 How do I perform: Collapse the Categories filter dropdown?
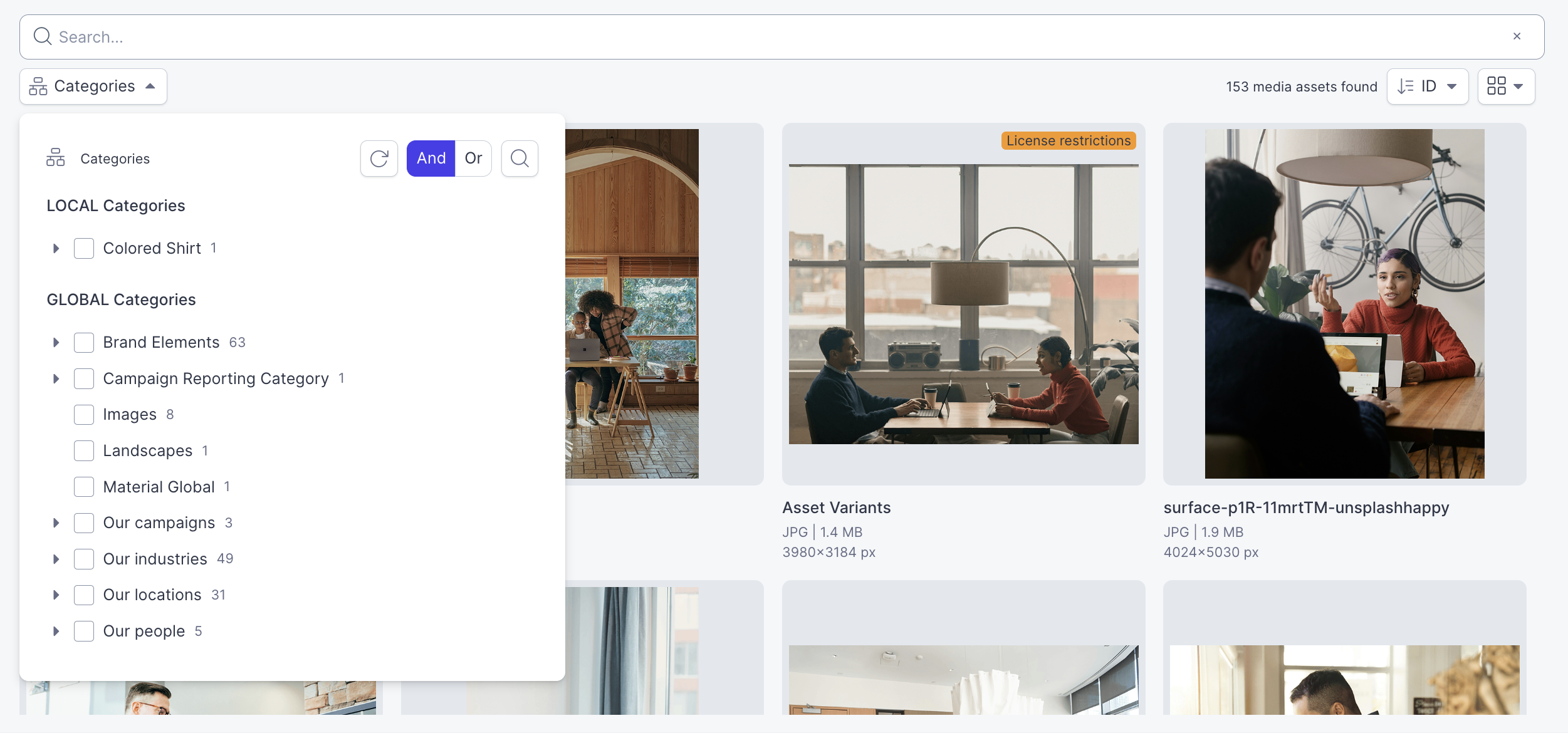(x=93, y=86)
